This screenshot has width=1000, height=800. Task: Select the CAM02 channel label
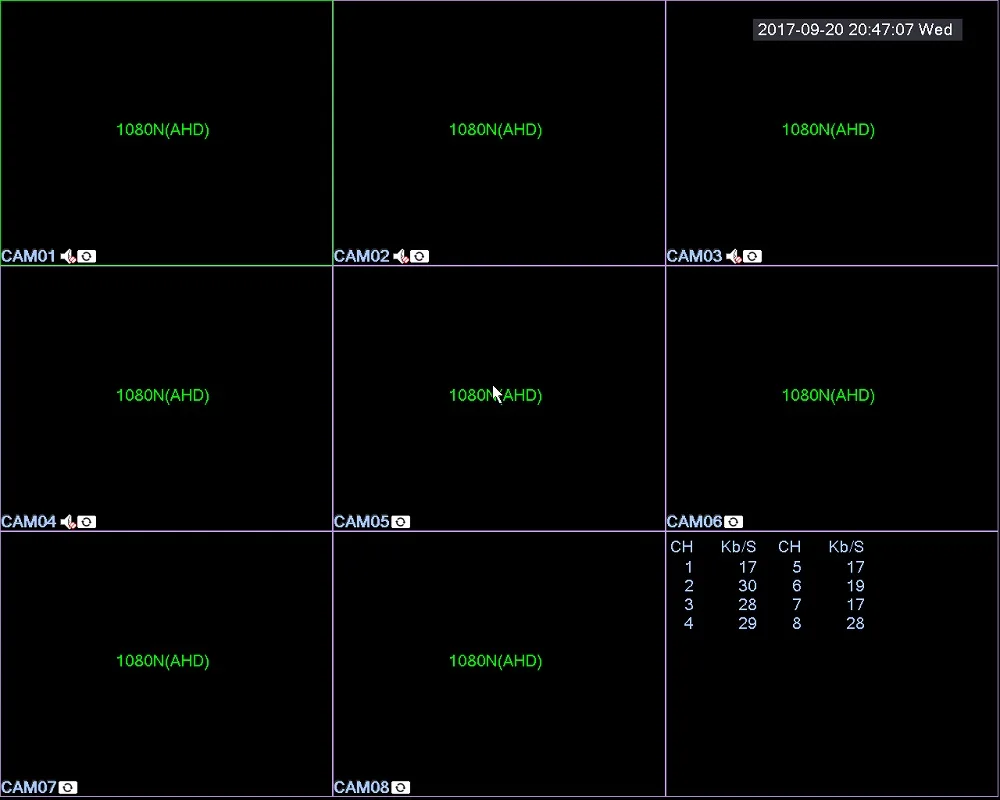(362, 256)
